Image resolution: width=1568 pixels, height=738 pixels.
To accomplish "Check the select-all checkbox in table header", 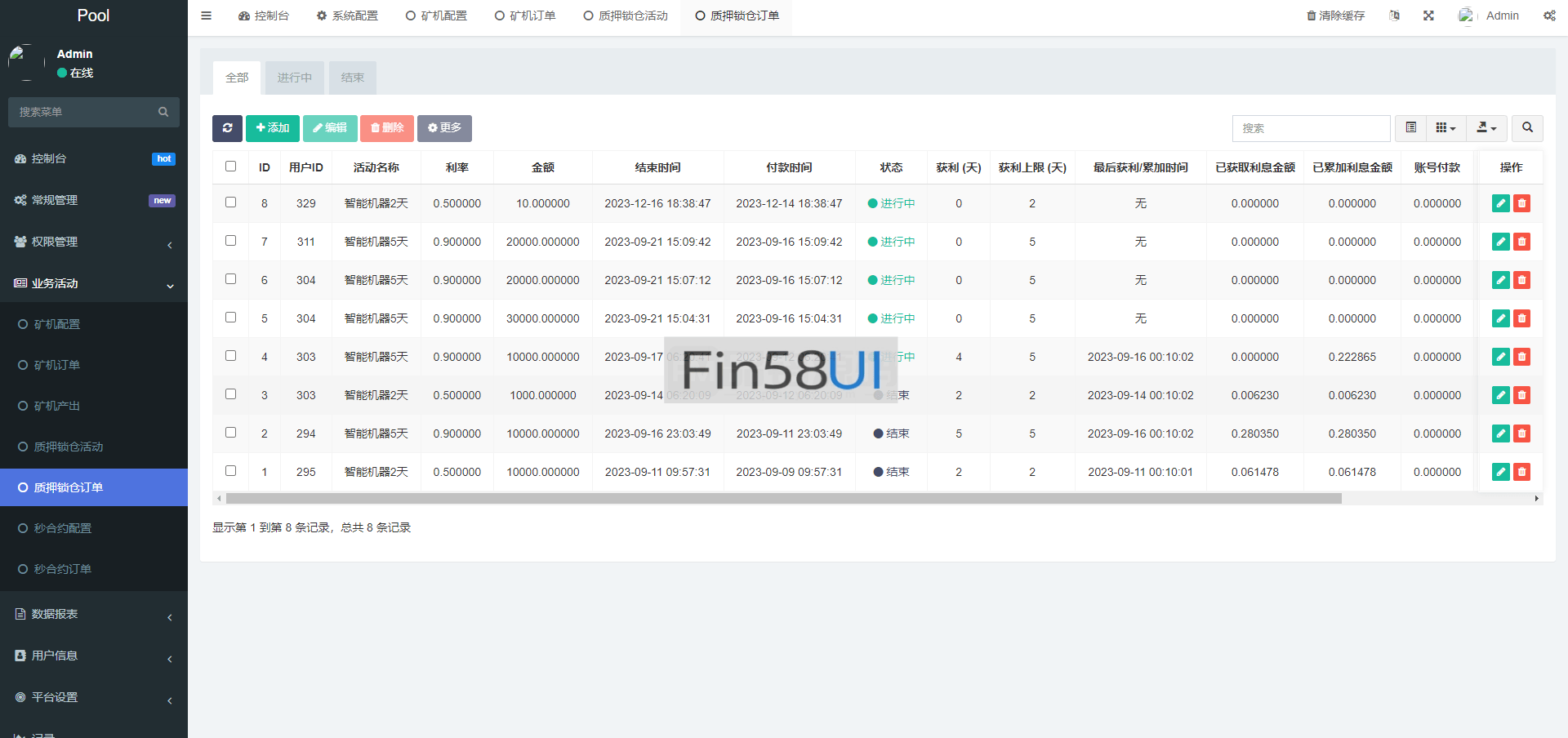I will [231, 167].
